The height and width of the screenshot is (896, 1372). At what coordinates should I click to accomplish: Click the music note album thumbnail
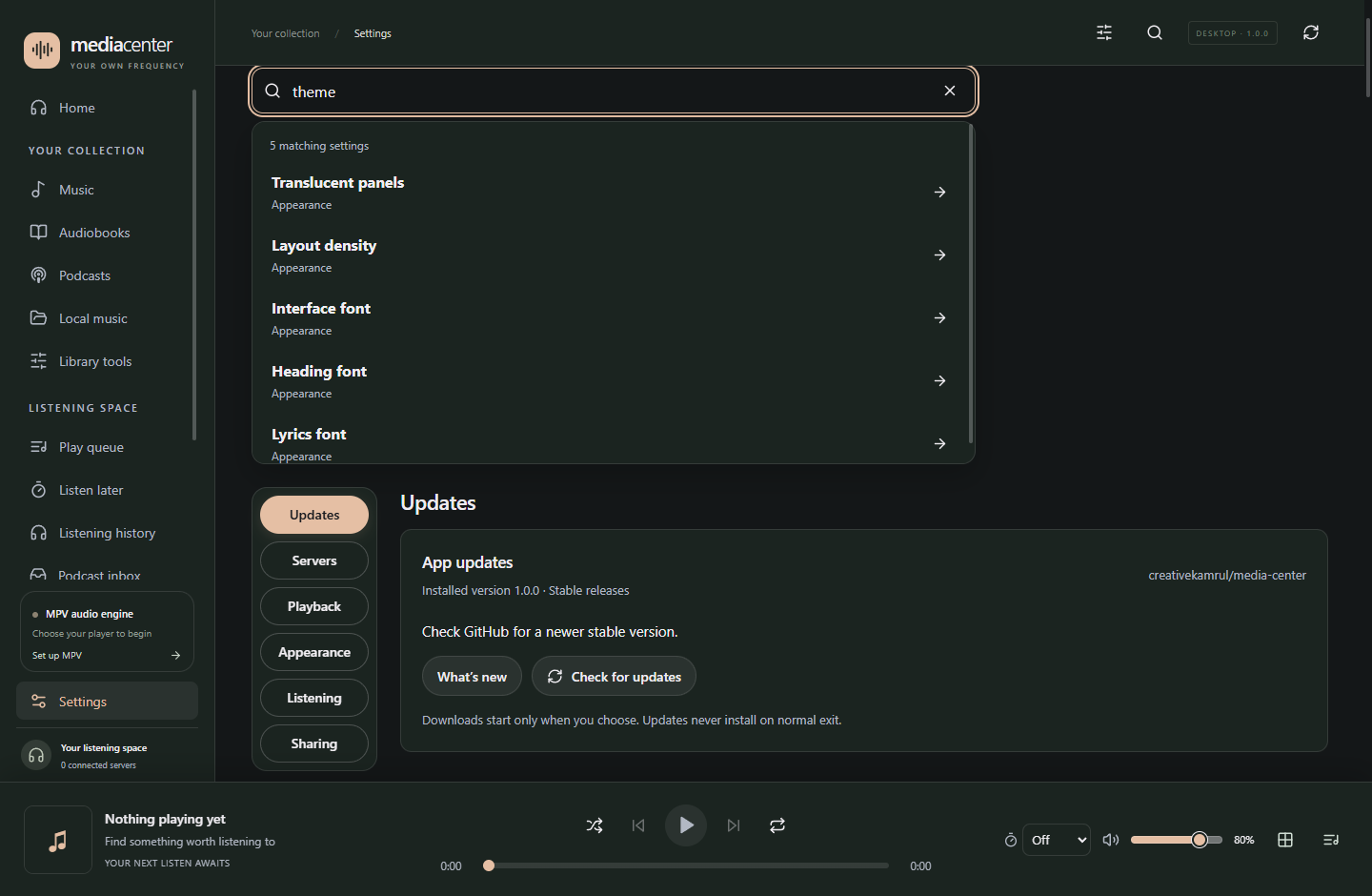coord(58,840)
